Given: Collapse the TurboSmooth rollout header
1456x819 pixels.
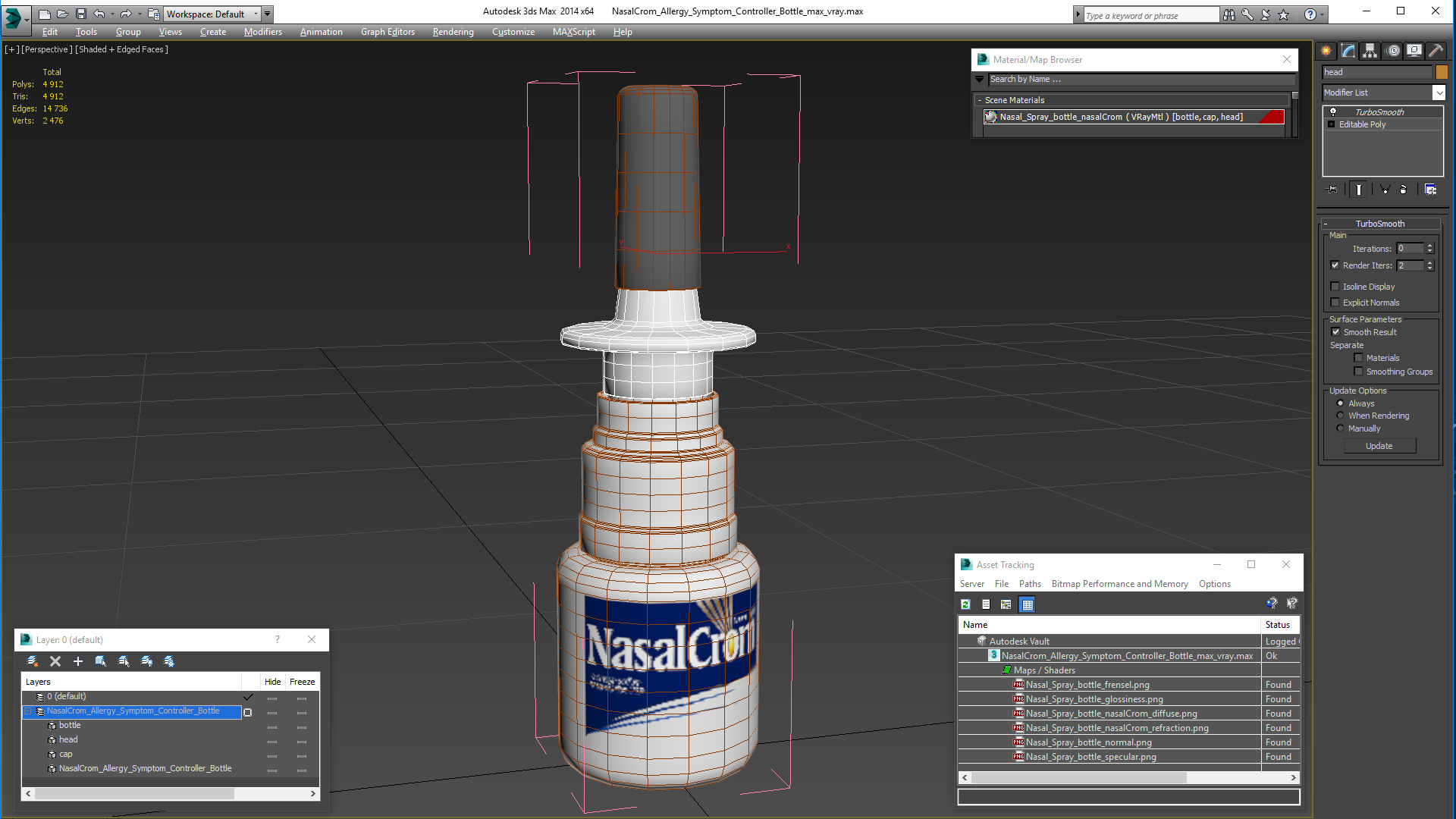Looking at the screenshot, I should [x=1380, y=224].
